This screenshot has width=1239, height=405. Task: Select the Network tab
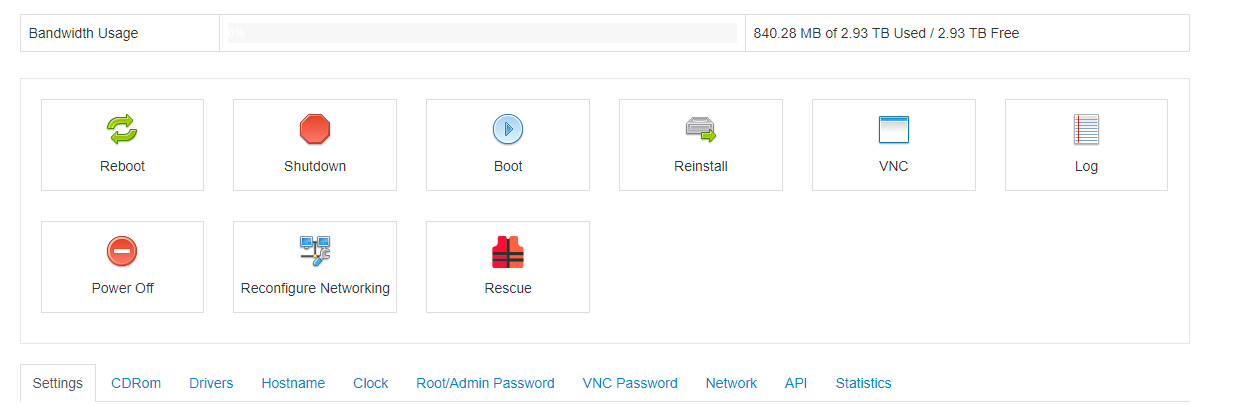(x=731, y=383)
